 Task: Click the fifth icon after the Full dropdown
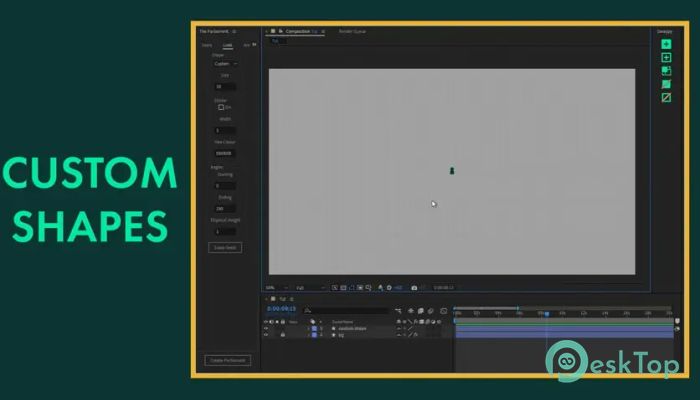click(x=368, y=288)
